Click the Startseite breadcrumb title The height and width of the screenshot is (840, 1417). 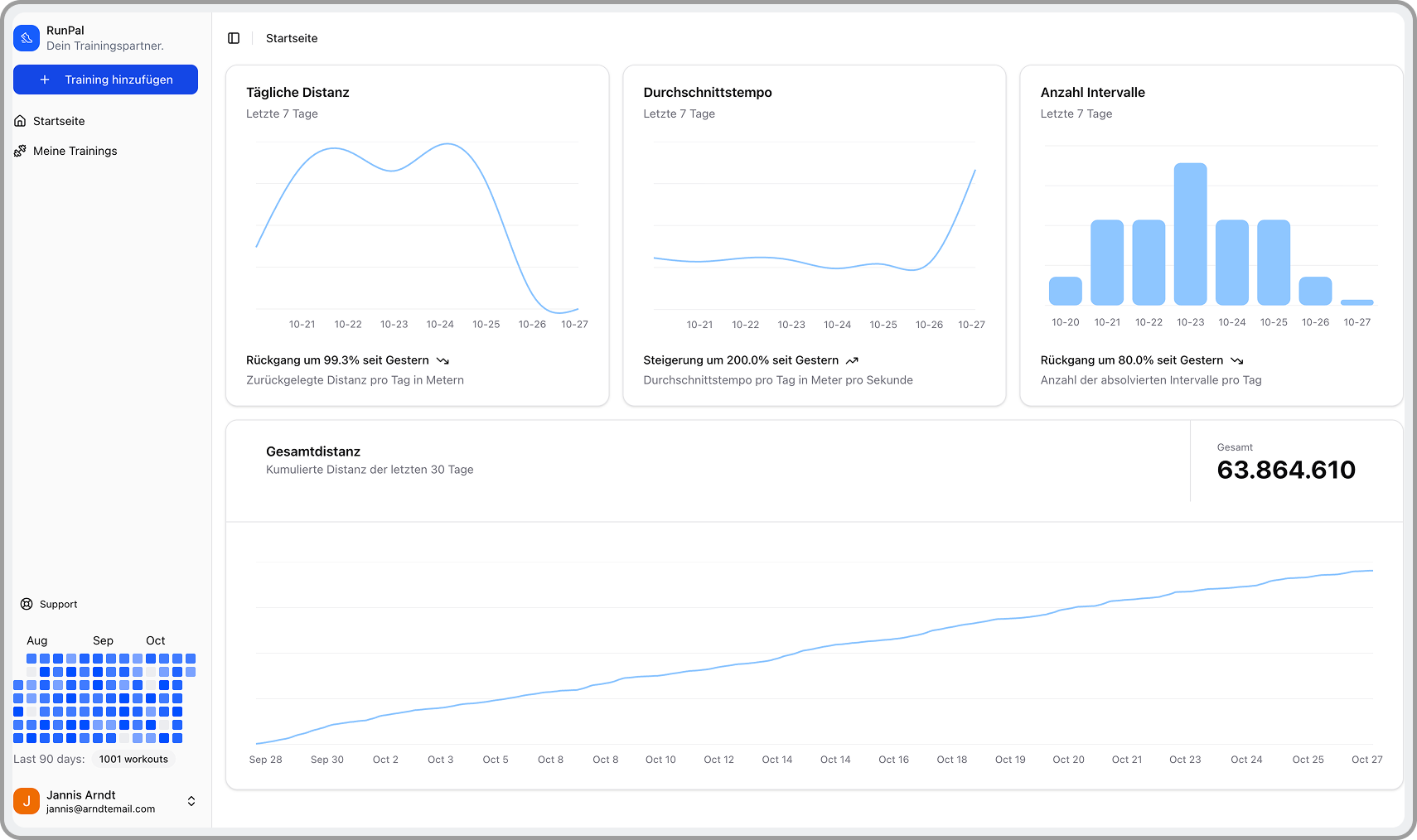(x=292, y=38)
